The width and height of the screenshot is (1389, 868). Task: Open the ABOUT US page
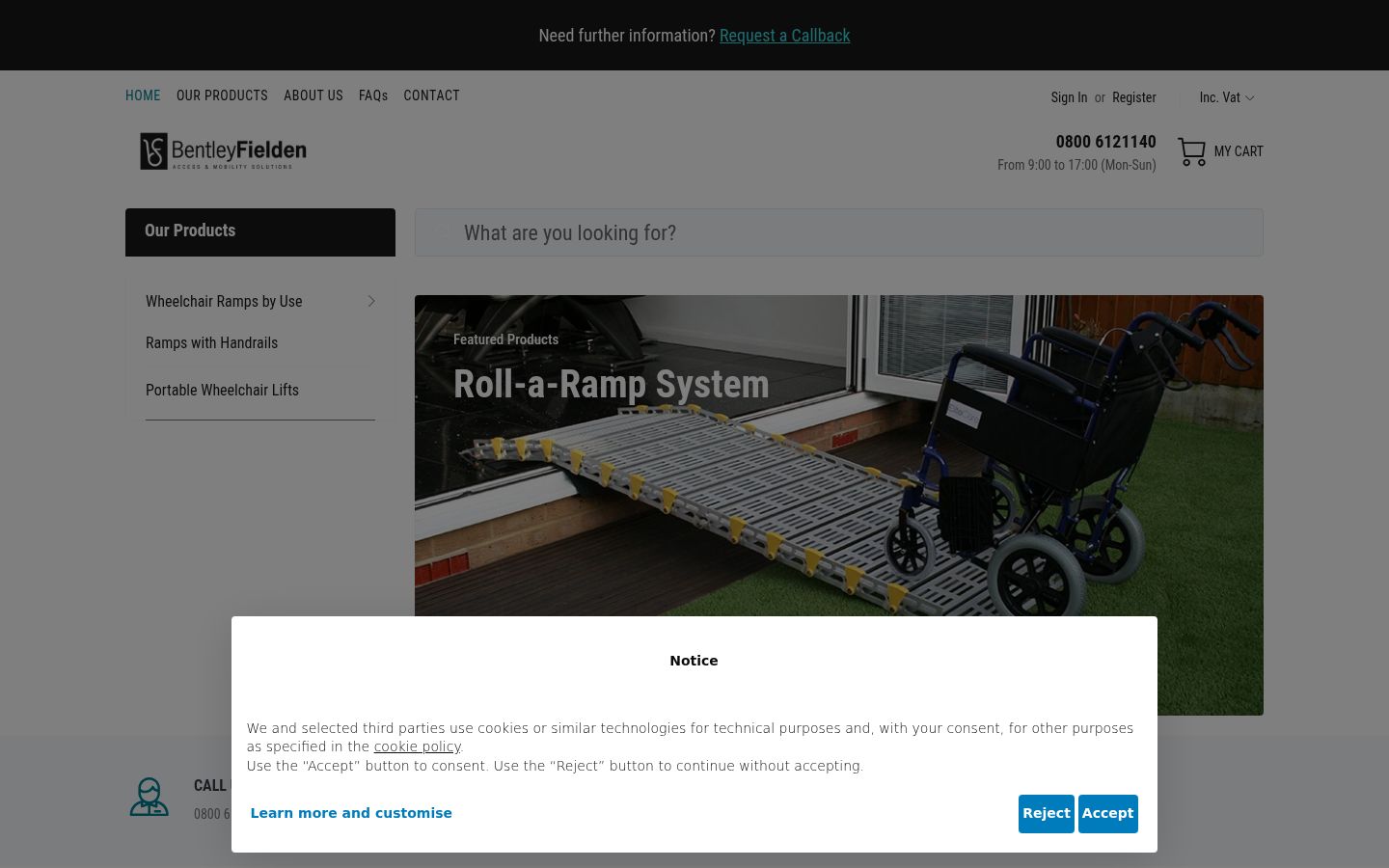tap(313, 95)
